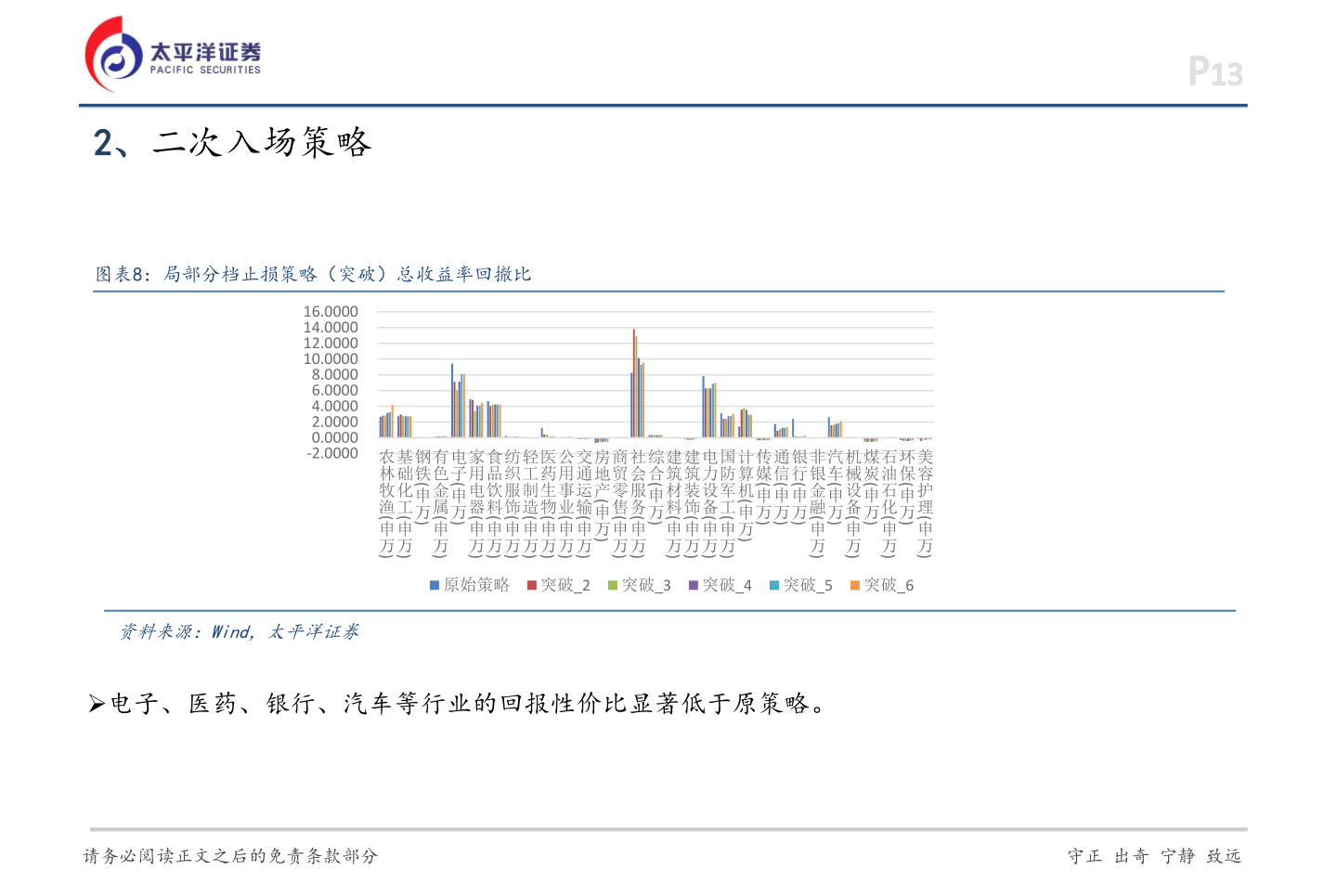Click the 社会服务 x-axis category label
The image size is (1337, 896).
point(638,502)
